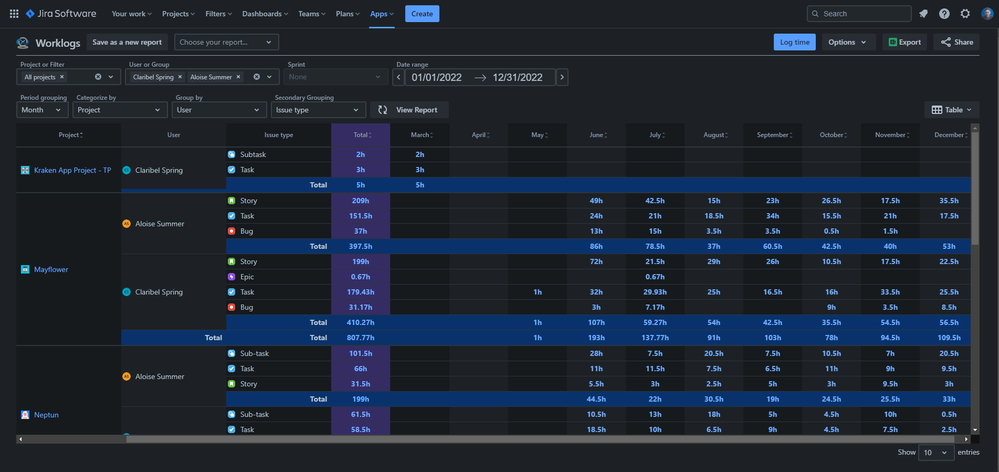Viewport: 999px width, 472px height.
Task: Open the Kraken App Project - TP link
Action: (x=73, y=170)
